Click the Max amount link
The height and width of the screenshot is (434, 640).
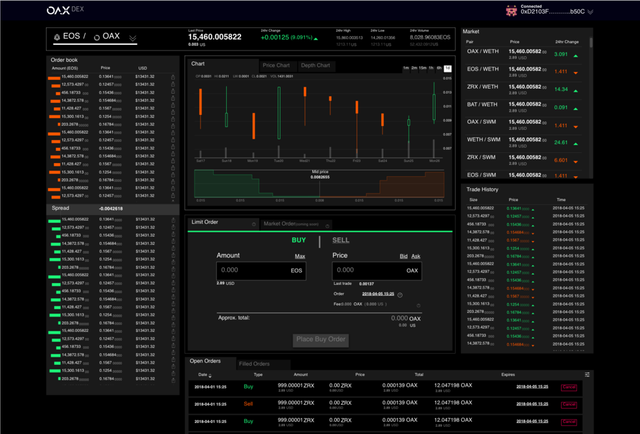pyautogui.click(x=300, y=256)
